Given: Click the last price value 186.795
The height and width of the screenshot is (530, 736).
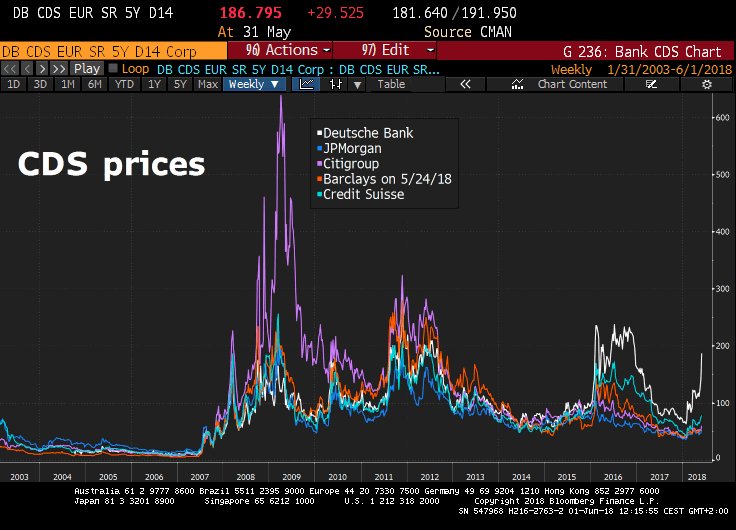Looking at the screenshot, I should tap(251, 13).
